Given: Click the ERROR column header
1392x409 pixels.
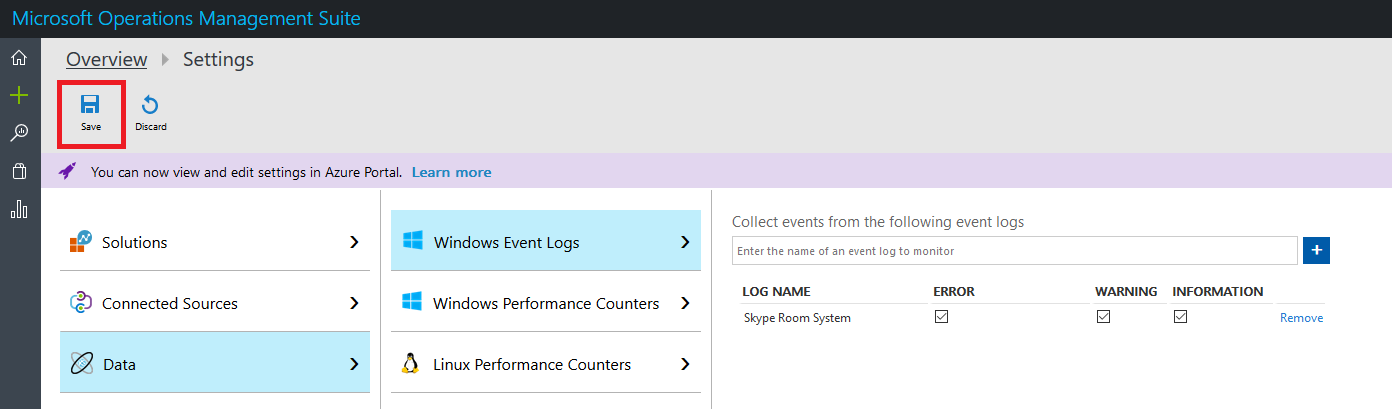Looking at the screenshot, I should (x=954, y=291).
